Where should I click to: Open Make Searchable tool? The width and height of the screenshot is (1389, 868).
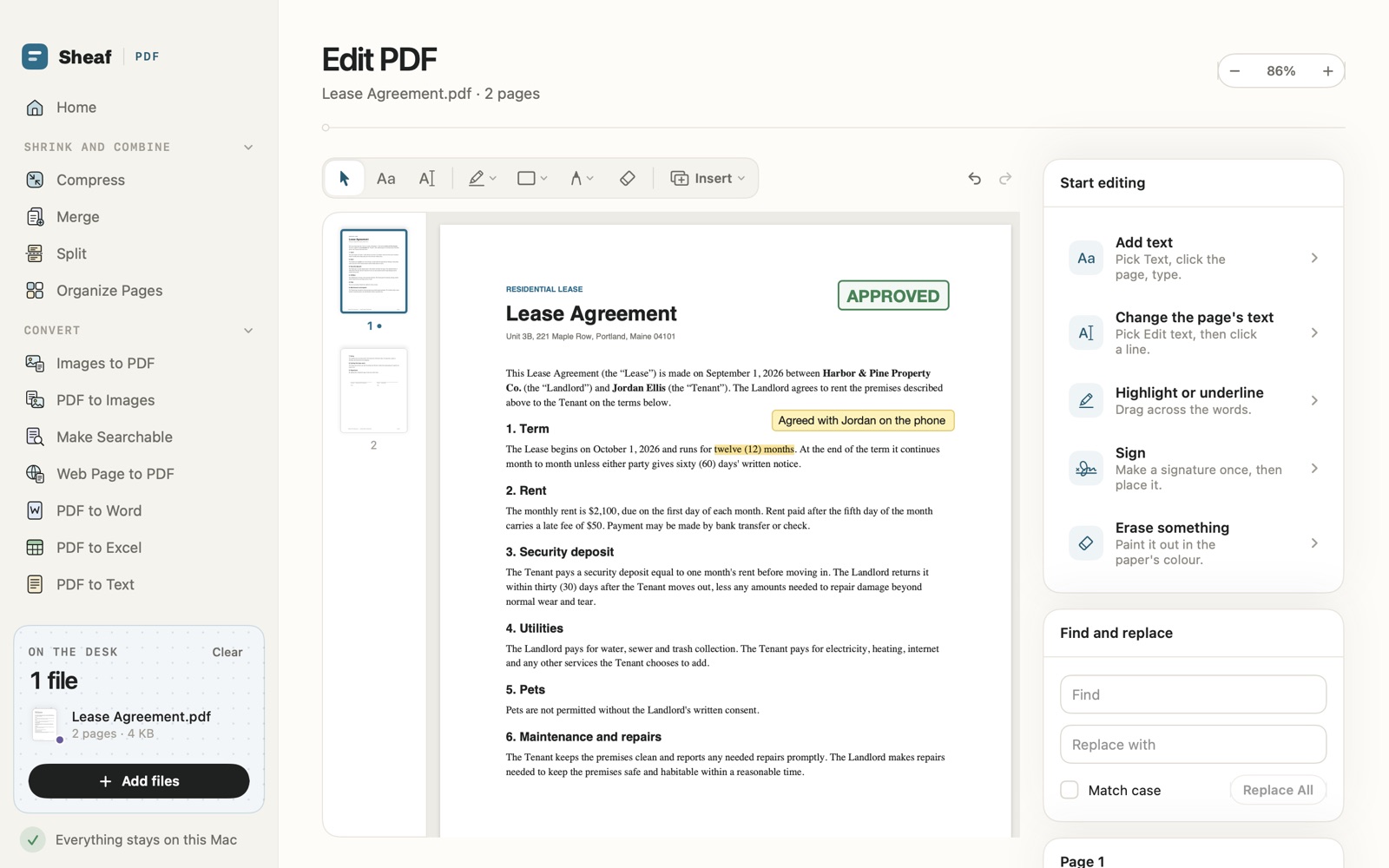coord(139,437)
